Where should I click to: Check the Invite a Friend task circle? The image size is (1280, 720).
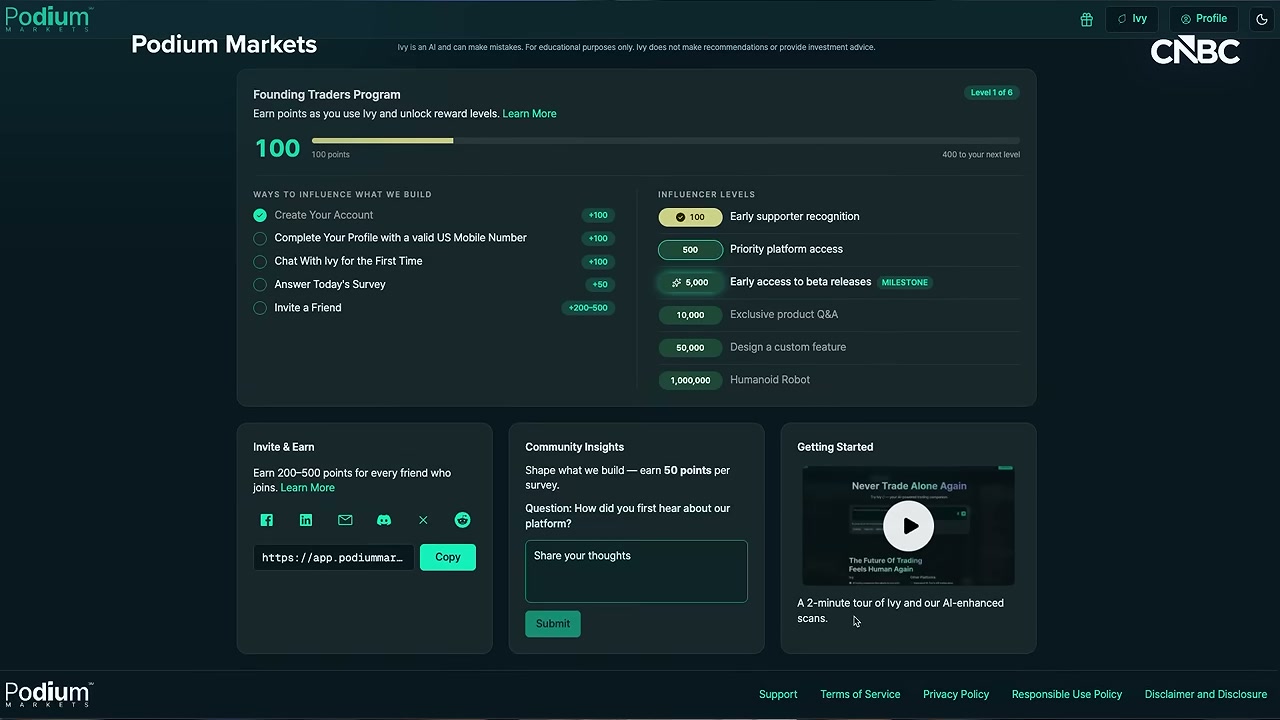[260, 308]
